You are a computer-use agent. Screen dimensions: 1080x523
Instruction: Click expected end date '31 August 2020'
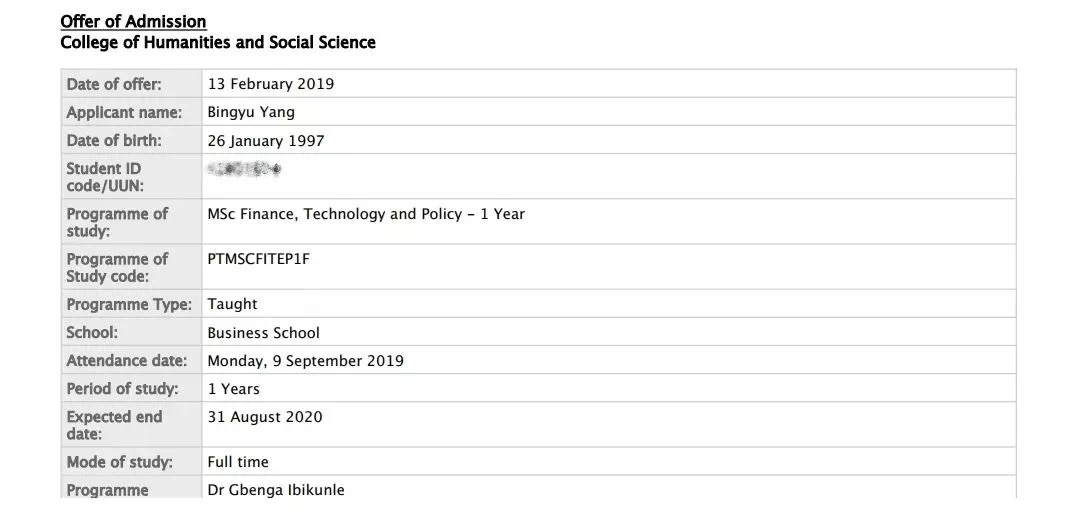265,417
